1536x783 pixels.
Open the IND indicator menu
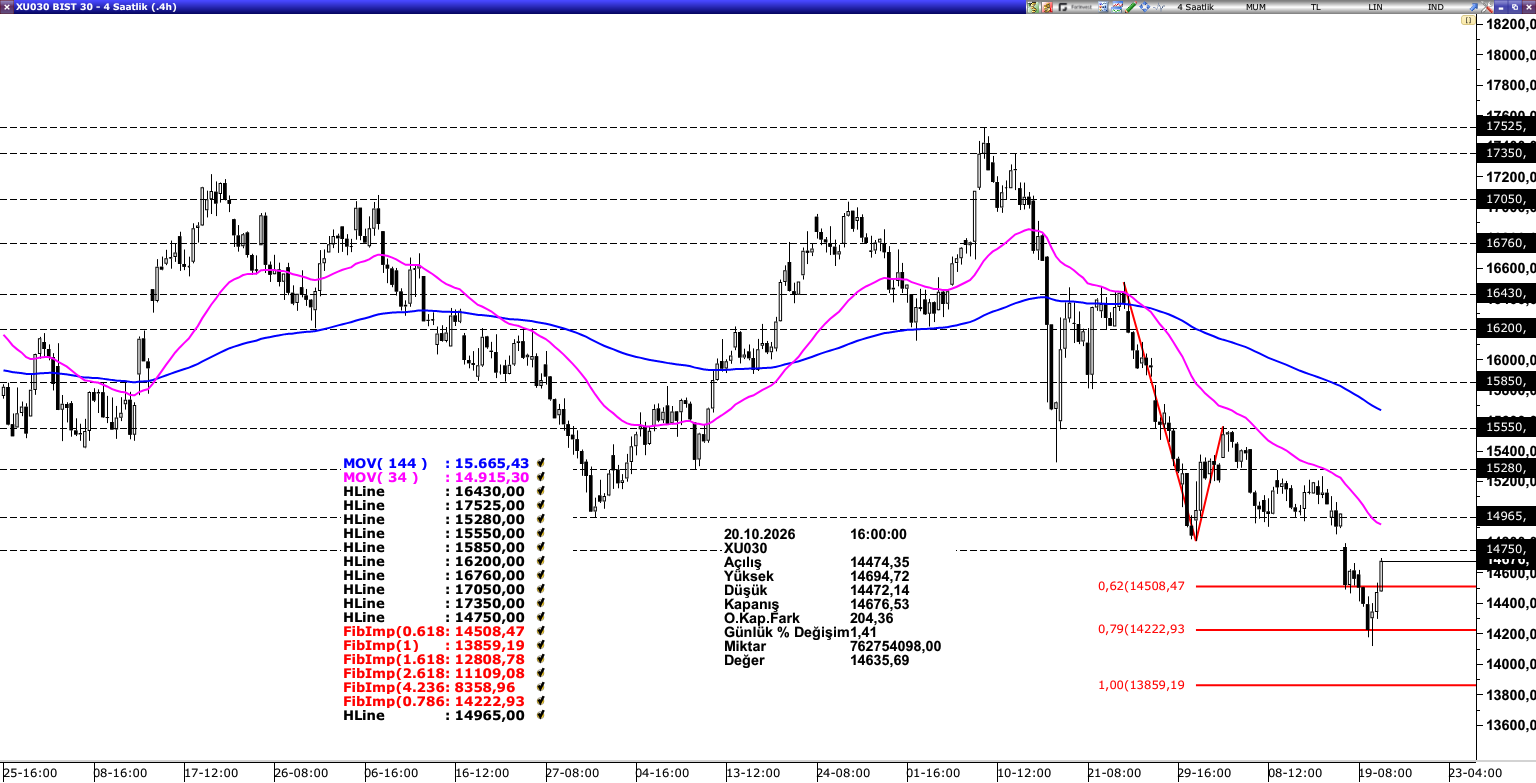1435,7
